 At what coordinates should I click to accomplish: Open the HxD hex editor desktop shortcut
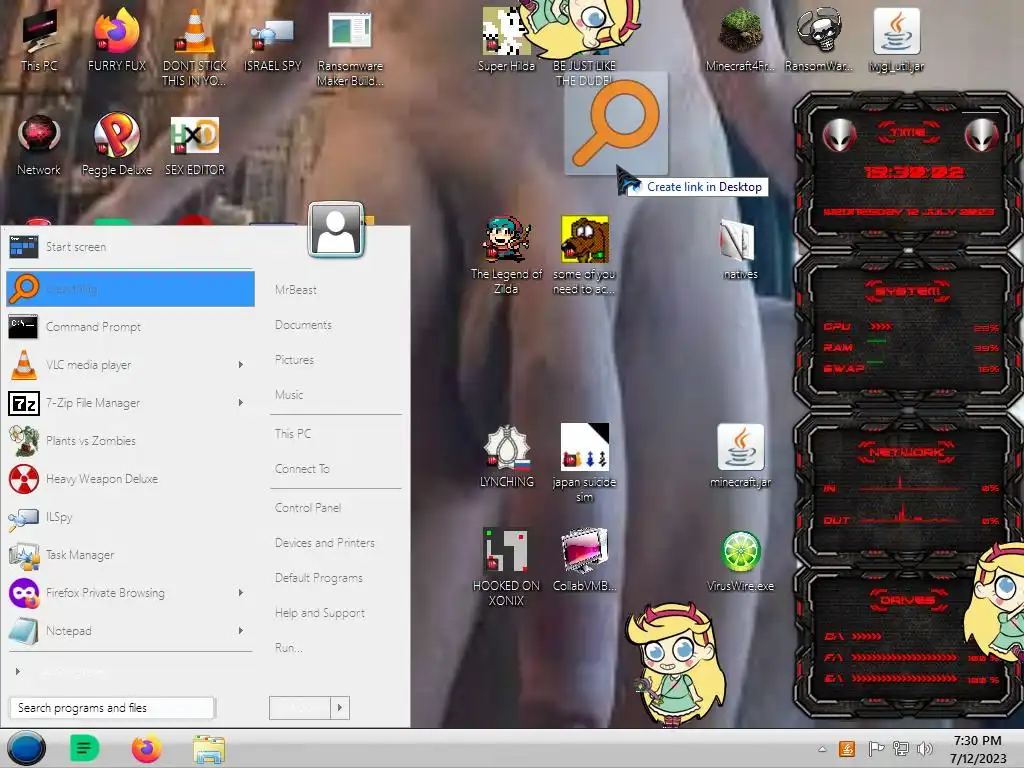click(195, 145)
